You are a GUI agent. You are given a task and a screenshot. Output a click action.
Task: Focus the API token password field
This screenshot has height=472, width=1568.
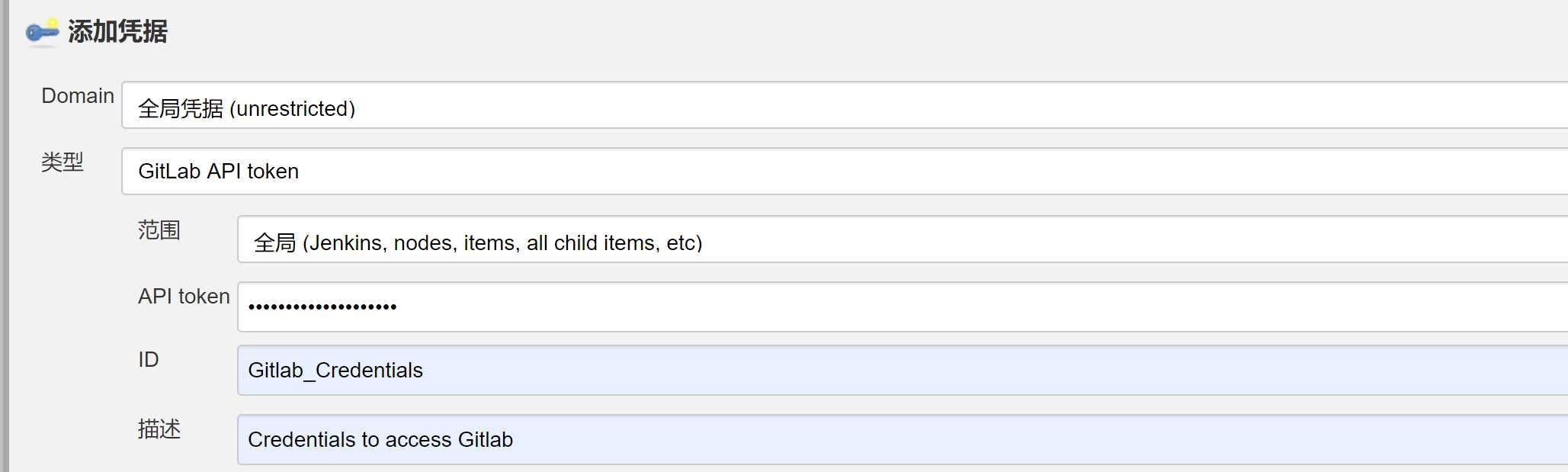tap(903, 307)
